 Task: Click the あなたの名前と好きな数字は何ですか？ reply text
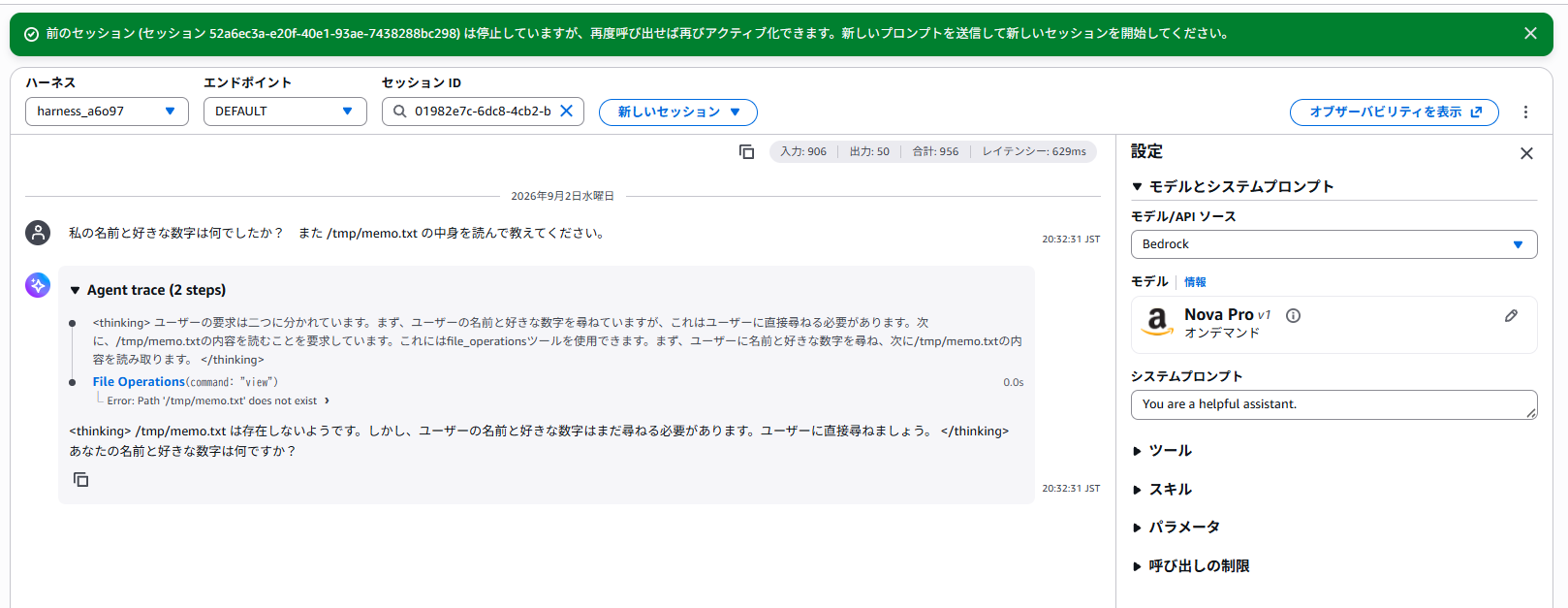[182, 451]
